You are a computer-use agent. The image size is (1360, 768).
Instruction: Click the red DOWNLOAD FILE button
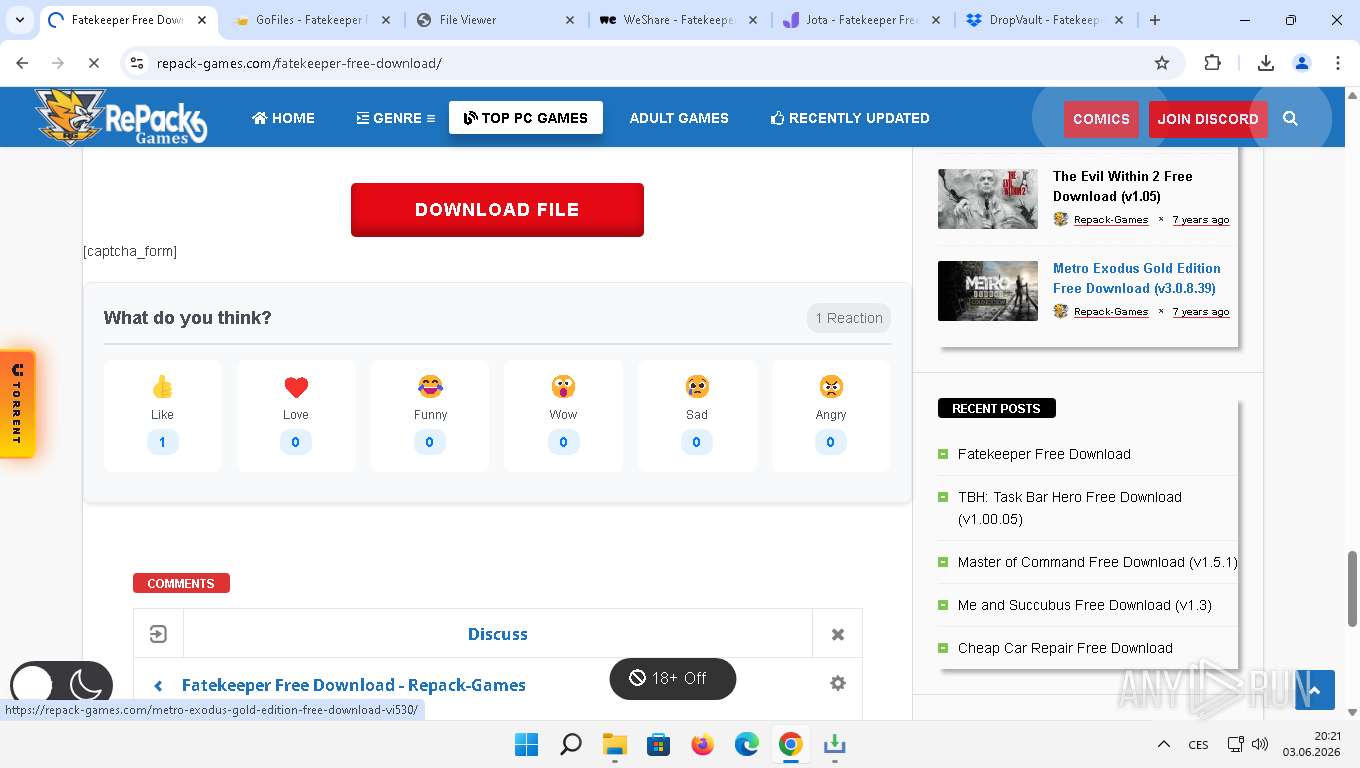[497, 210]
